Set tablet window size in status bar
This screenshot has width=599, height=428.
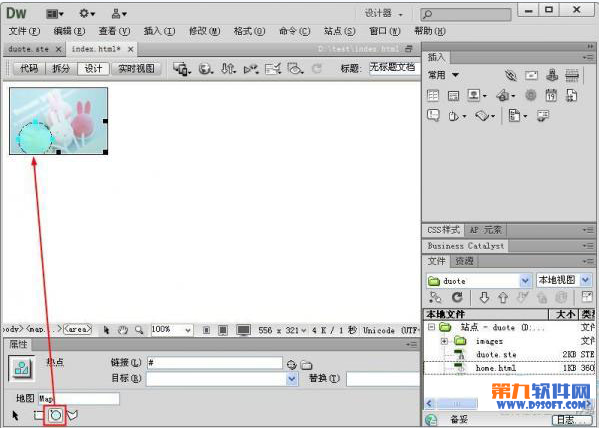[223, 330]
